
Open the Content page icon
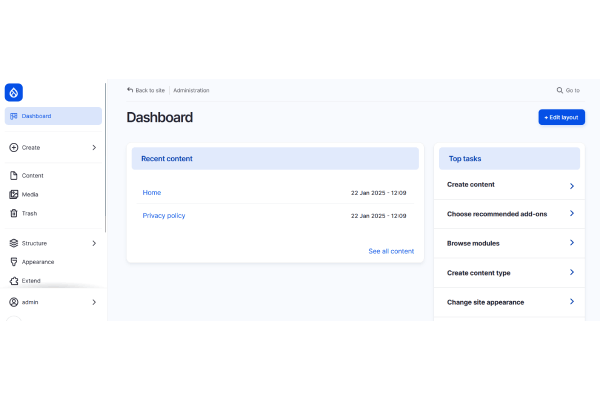point(13,175)
